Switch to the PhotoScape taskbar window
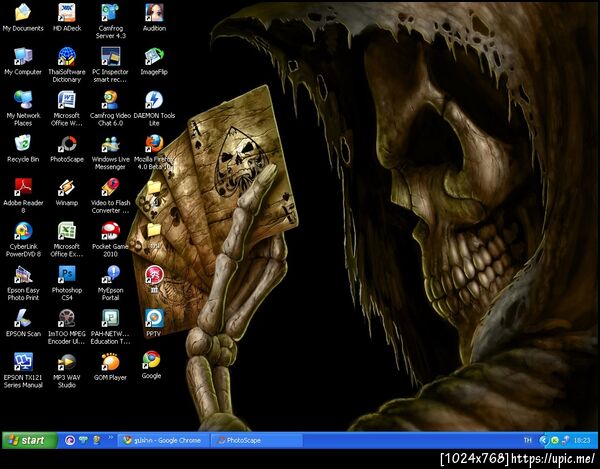Viewport: 600px width, 469px height. pyautogui.click(x=256, y=440)
